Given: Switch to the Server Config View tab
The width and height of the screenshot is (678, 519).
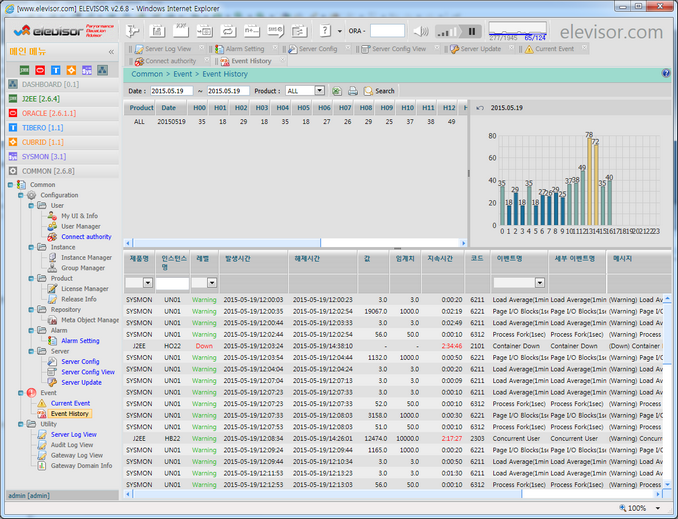Looking at the screenshot, I should [398, 48].
